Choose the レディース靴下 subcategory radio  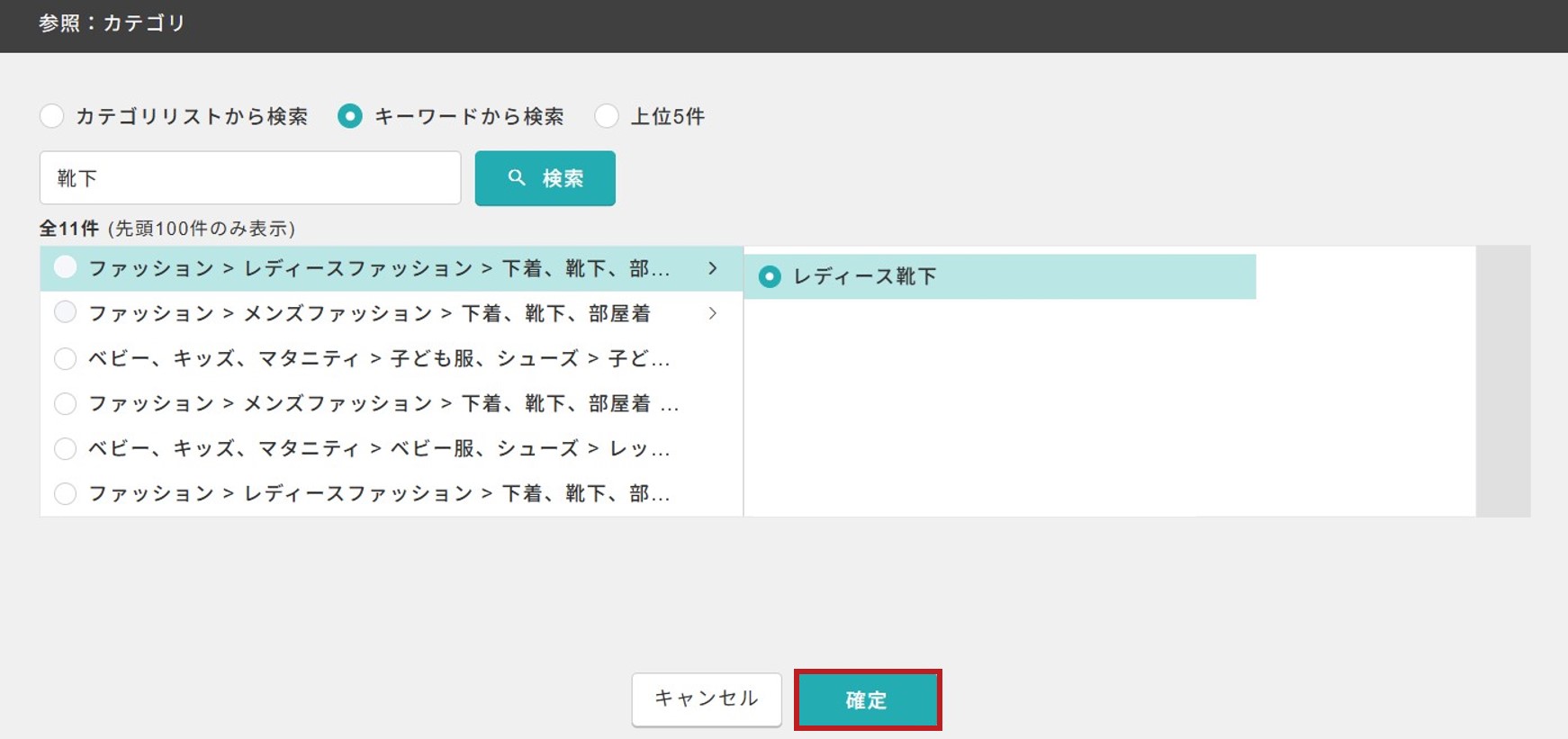pyautogui.click(x=770, y=276)
